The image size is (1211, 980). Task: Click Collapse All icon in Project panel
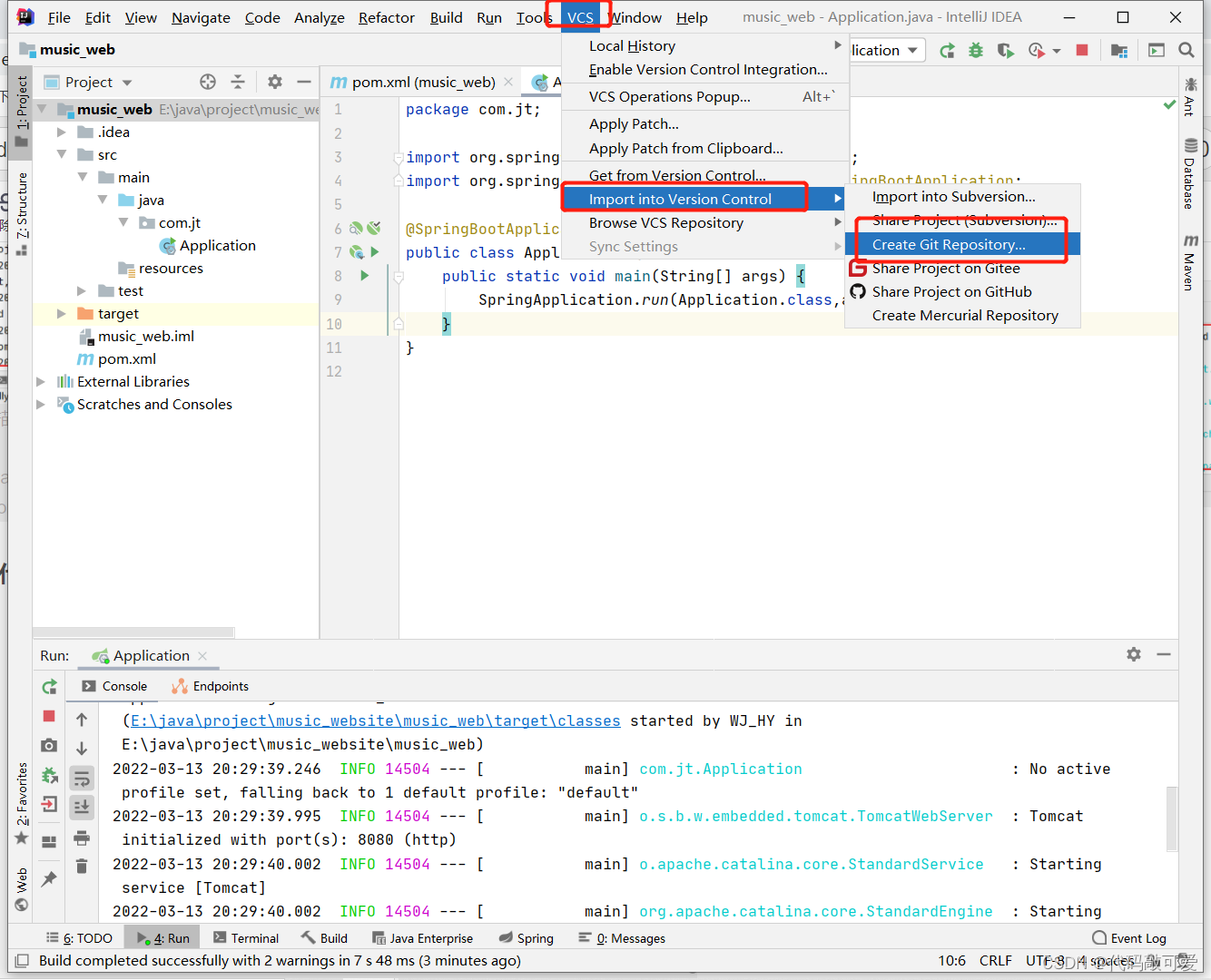point(238,82)
